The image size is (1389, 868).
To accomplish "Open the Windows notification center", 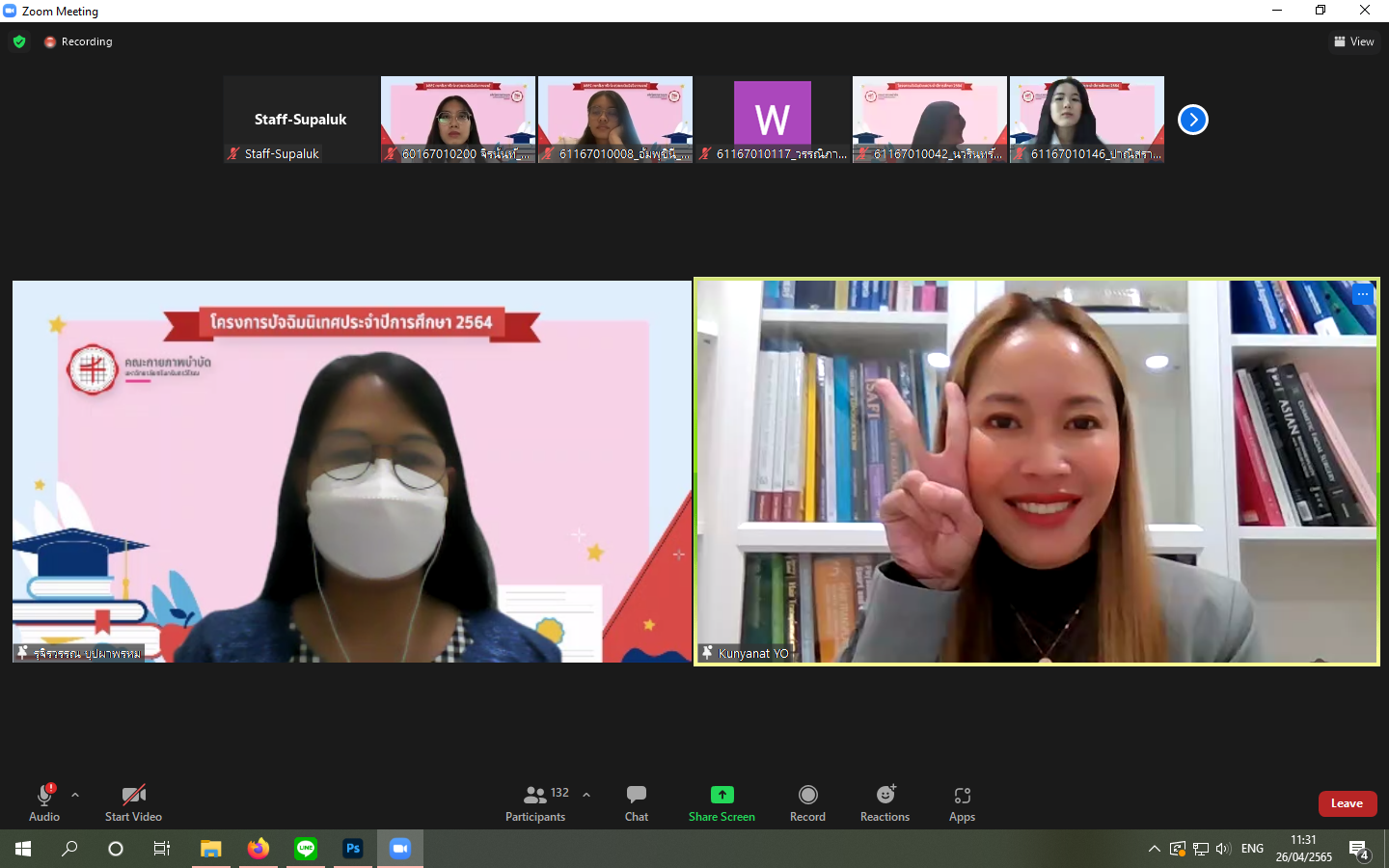I will click(1359, 850).
